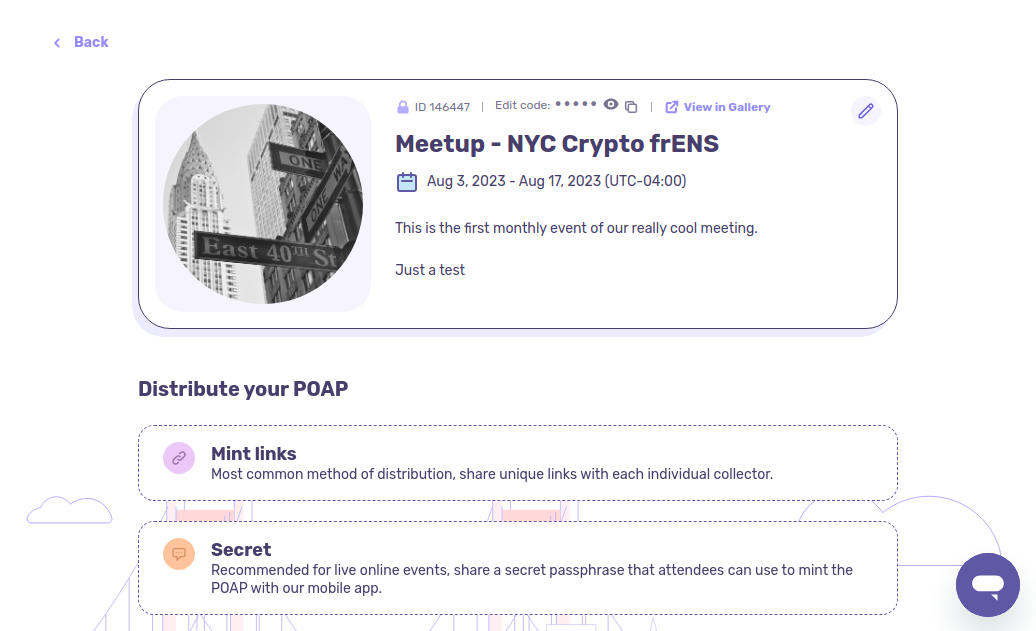1036x631 pixels.
Task: Copy the edit code to clipboard
Action: pyautogui.click(x=631, y=107)
